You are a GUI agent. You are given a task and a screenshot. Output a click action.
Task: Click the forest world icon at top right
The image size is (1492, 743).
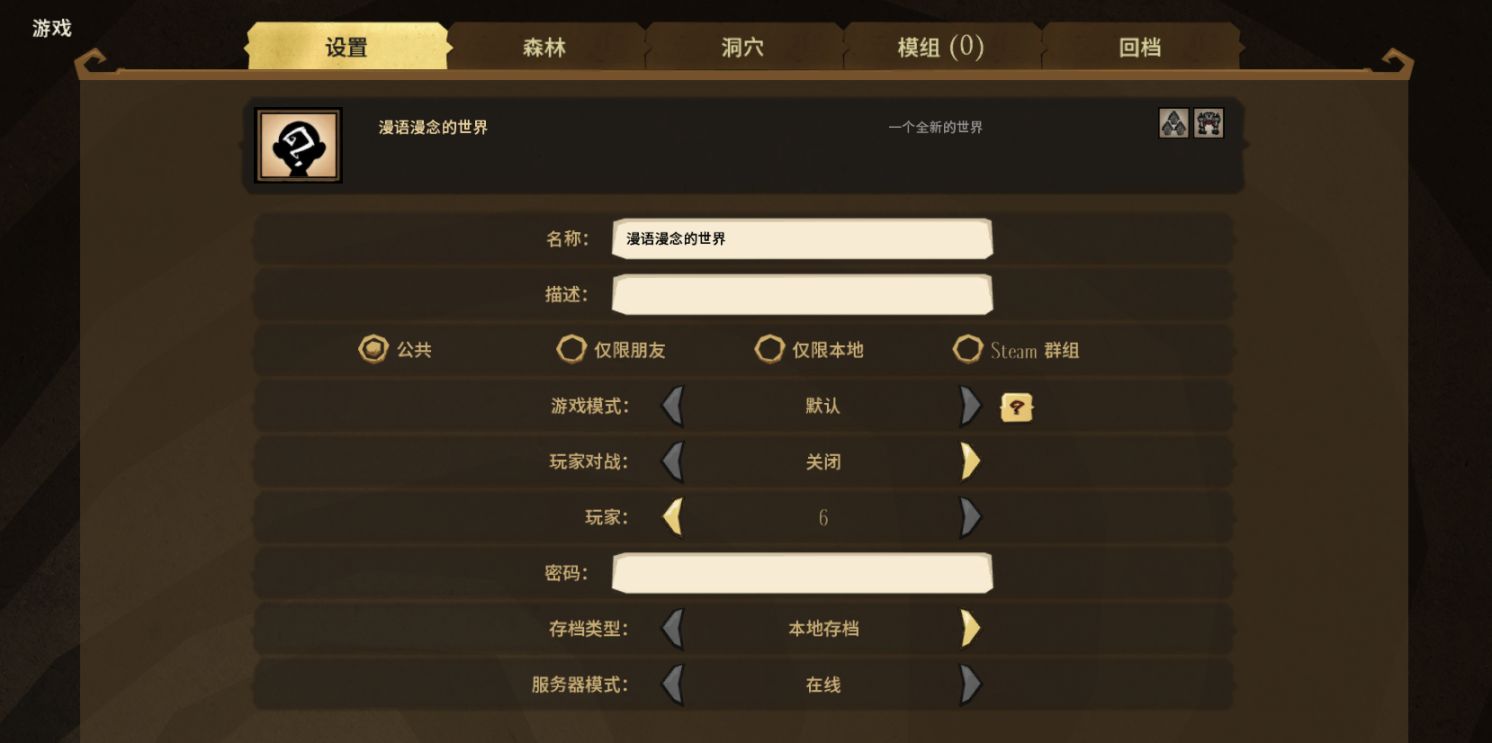click(1174, 123)
